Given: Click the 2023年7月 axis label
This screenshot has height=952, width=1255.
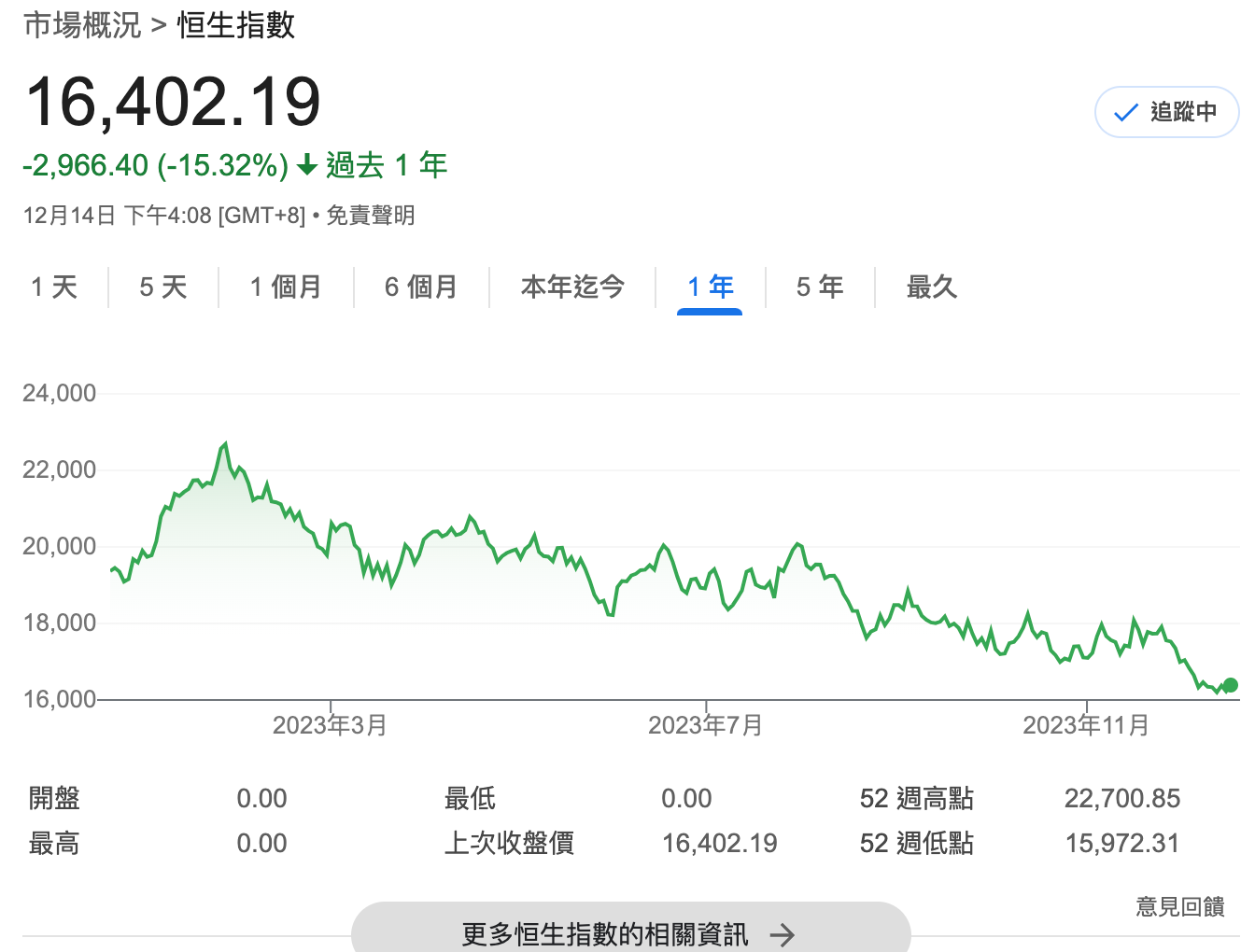Looking at the screenshot, I should (x=706, y=725).
